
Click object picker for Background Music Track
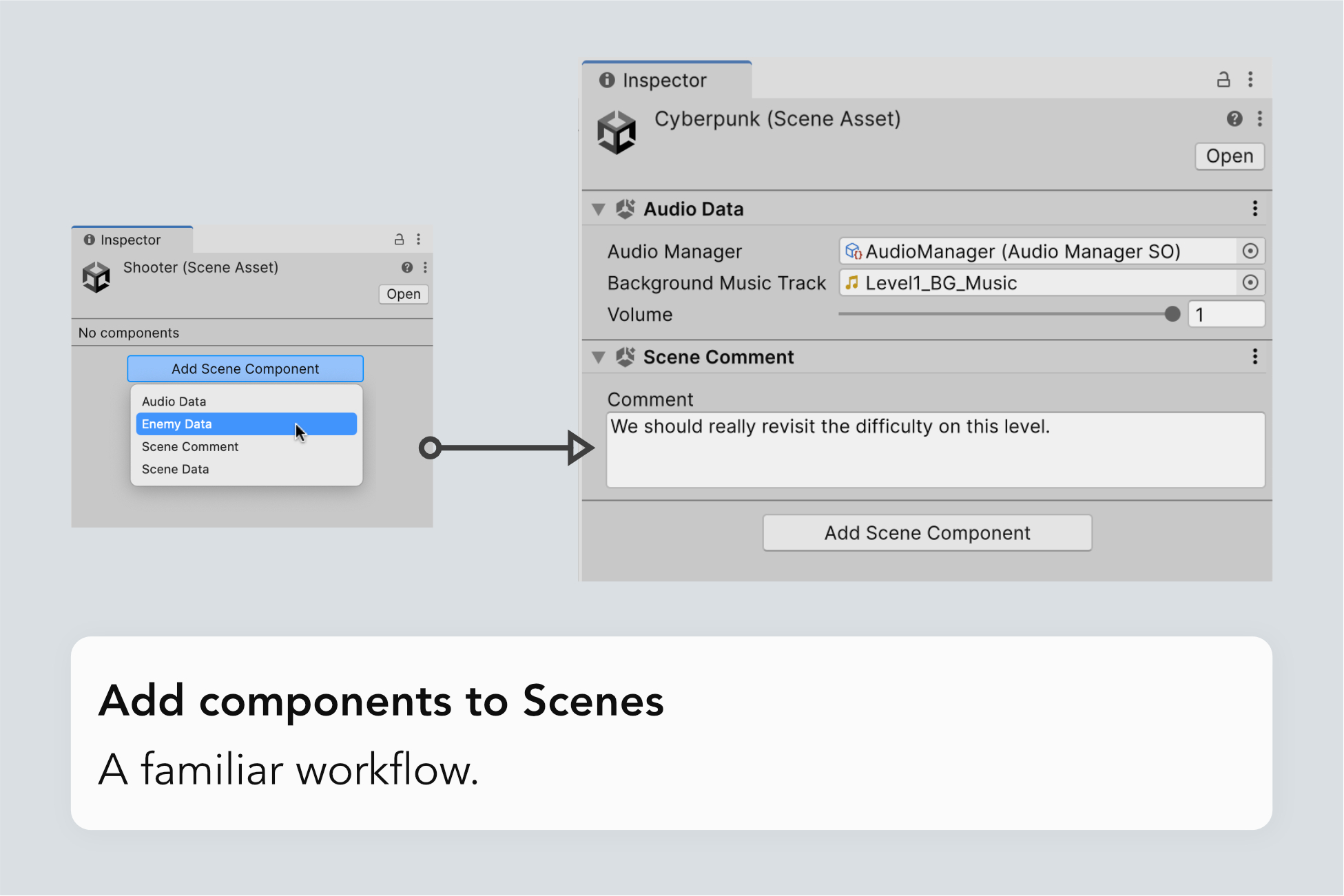1250,283
